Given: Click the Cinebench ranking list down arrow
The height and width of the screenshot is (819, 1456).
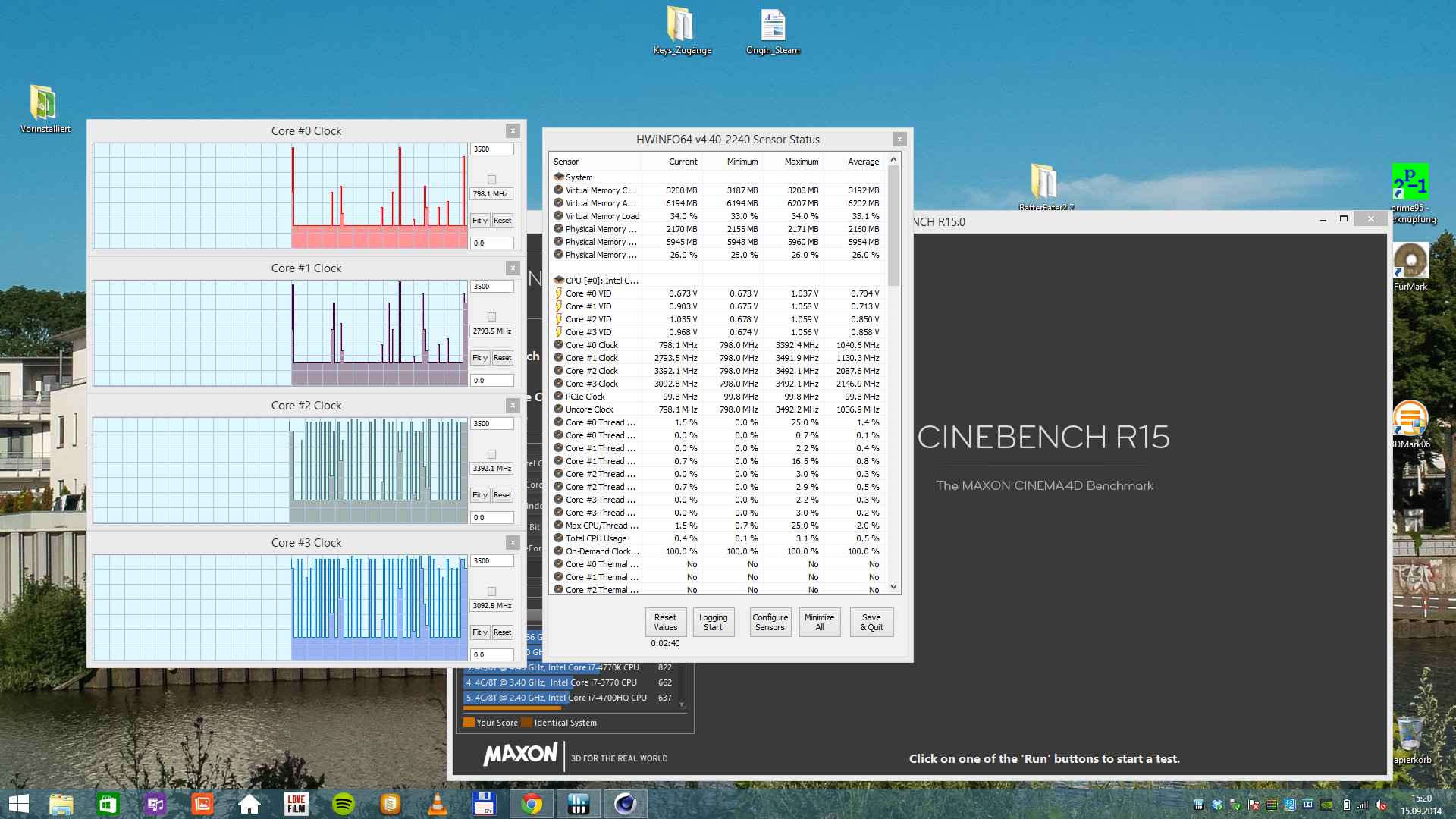Looking at the screenshot, I should click(x=682, y=704).
